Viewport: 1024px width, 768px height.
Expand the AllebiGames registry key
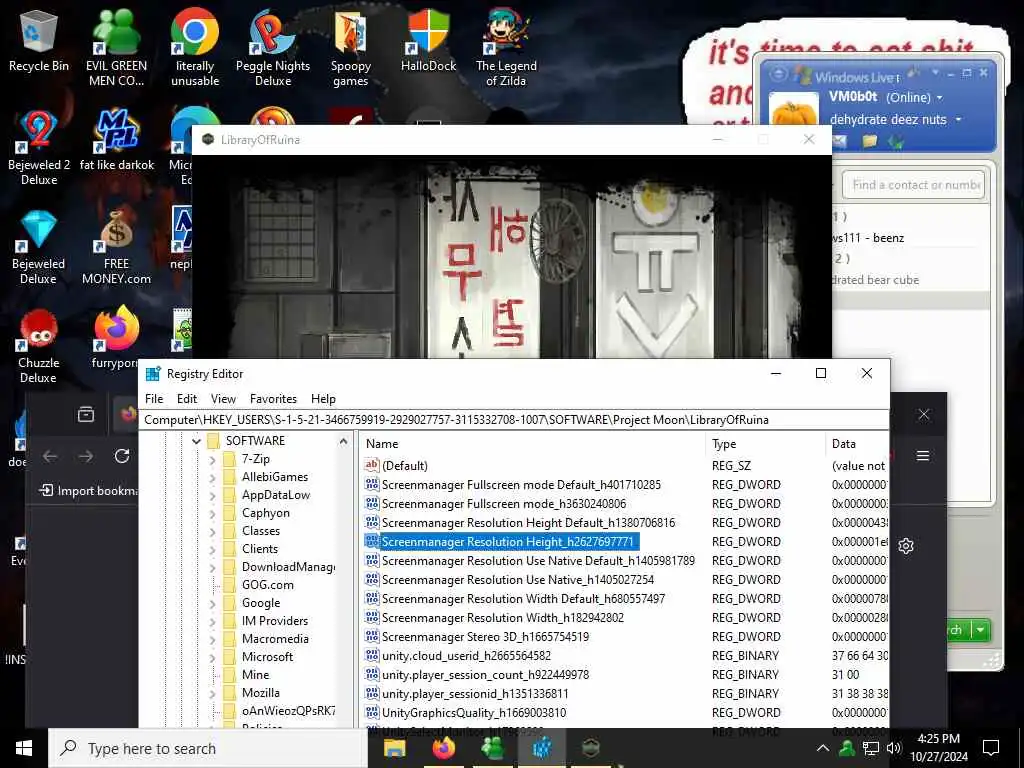tap(212, 477)
